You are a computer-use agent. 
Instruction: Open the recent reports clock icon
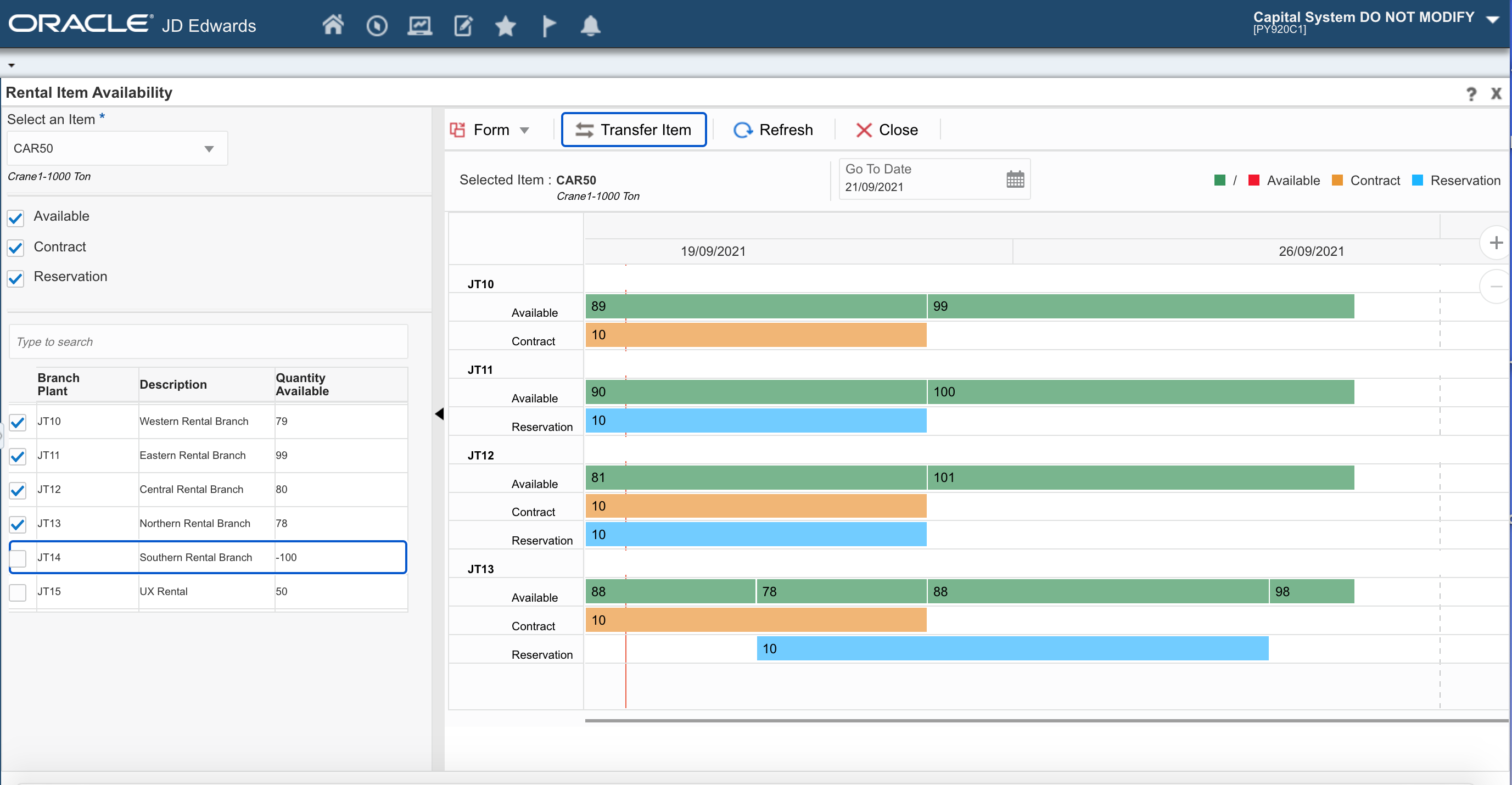[376, 25]
